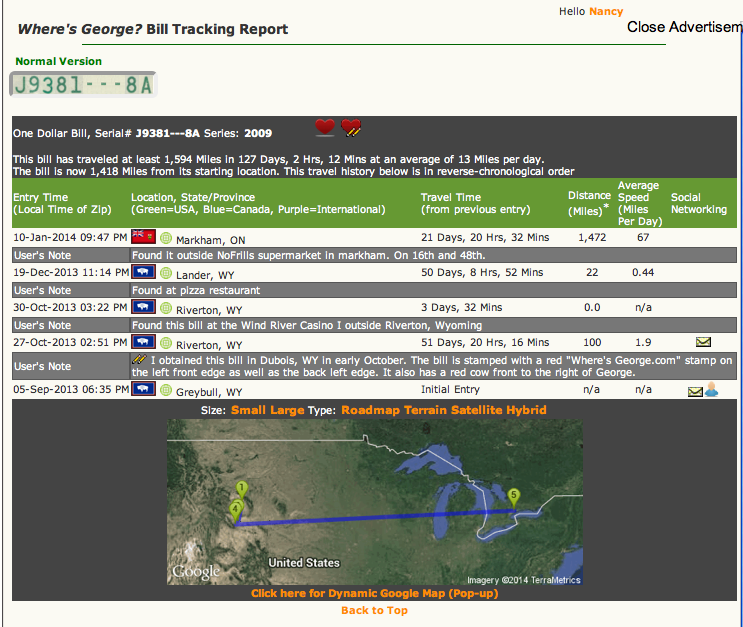Select Roadmap map type

(371, 410)
